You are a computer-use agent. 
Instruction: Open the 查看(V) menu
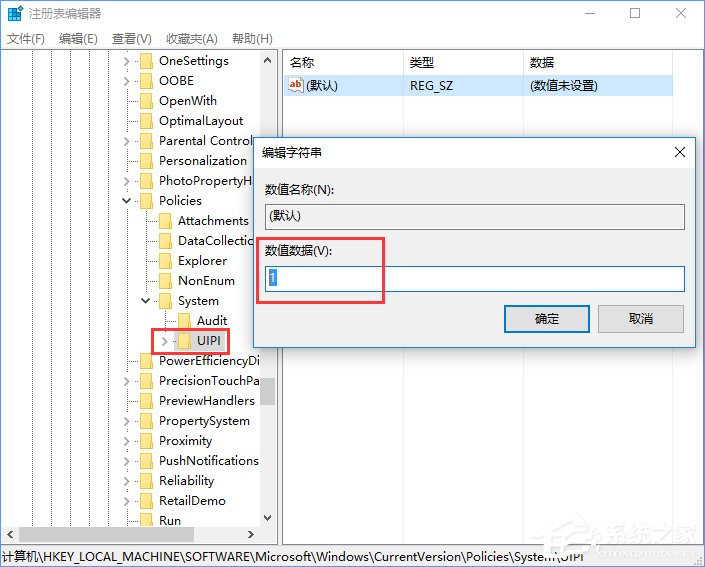click(132, 39)
